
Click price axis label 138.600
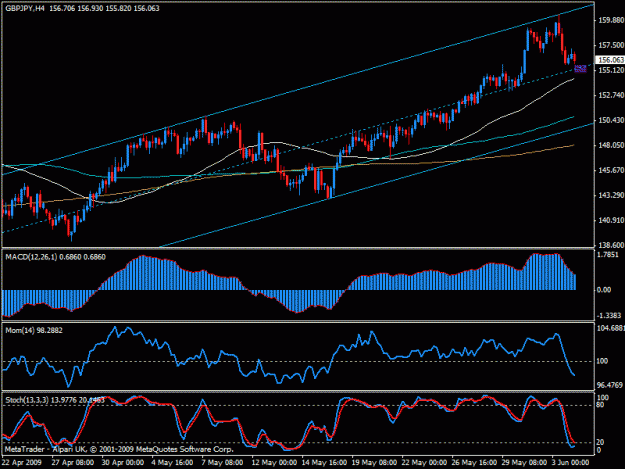click(x=611, y=245)
